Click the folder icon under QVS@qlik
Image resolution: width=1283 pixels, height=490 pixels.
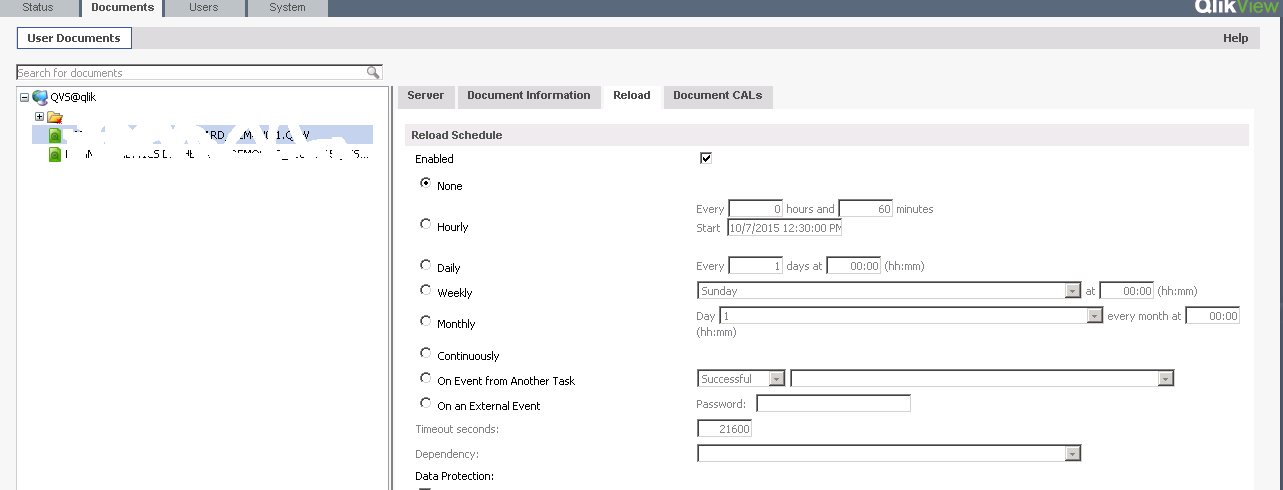tap(55, 117)
